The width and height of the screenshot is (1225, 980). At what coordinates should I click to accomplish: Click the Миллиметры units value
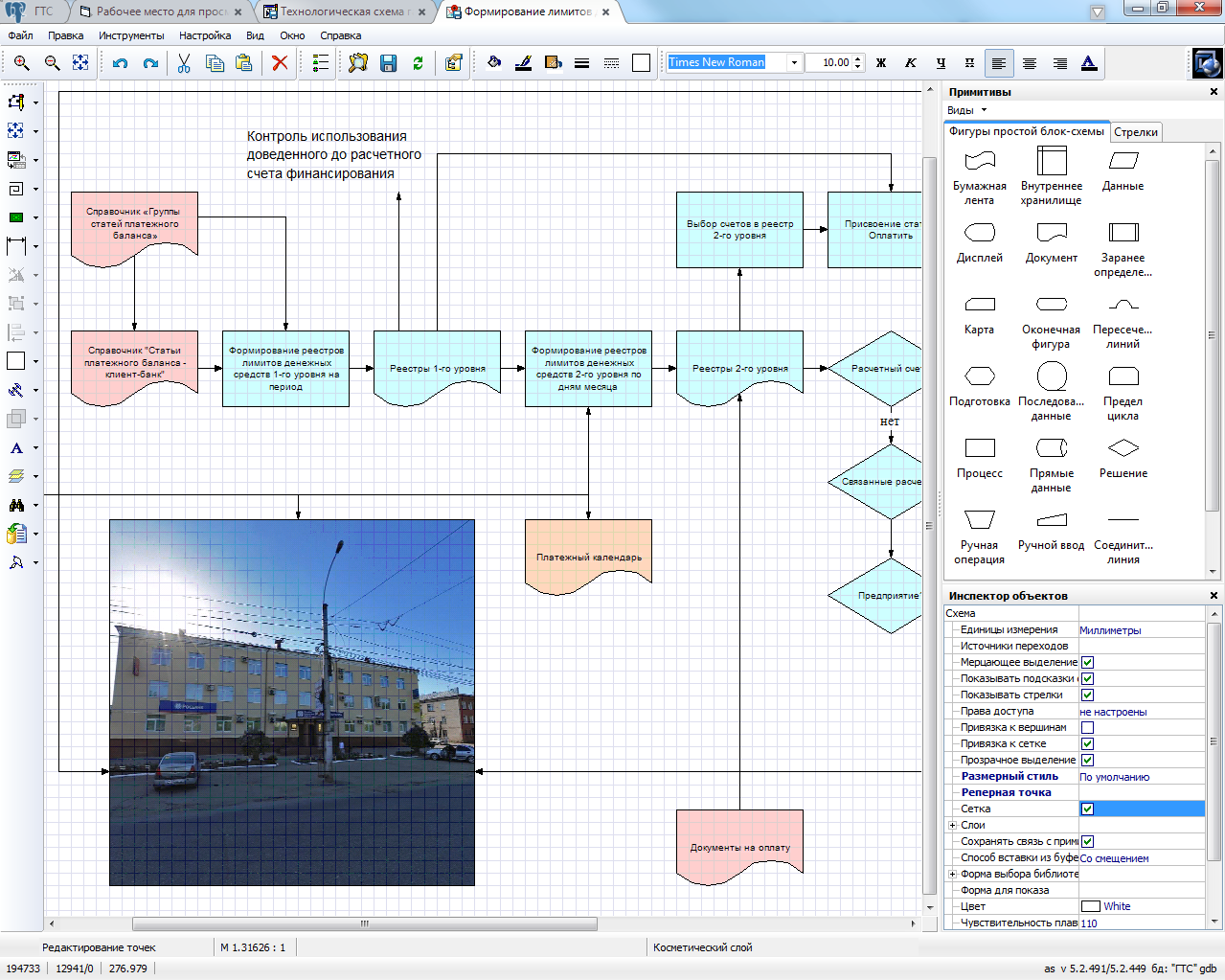1110,630
